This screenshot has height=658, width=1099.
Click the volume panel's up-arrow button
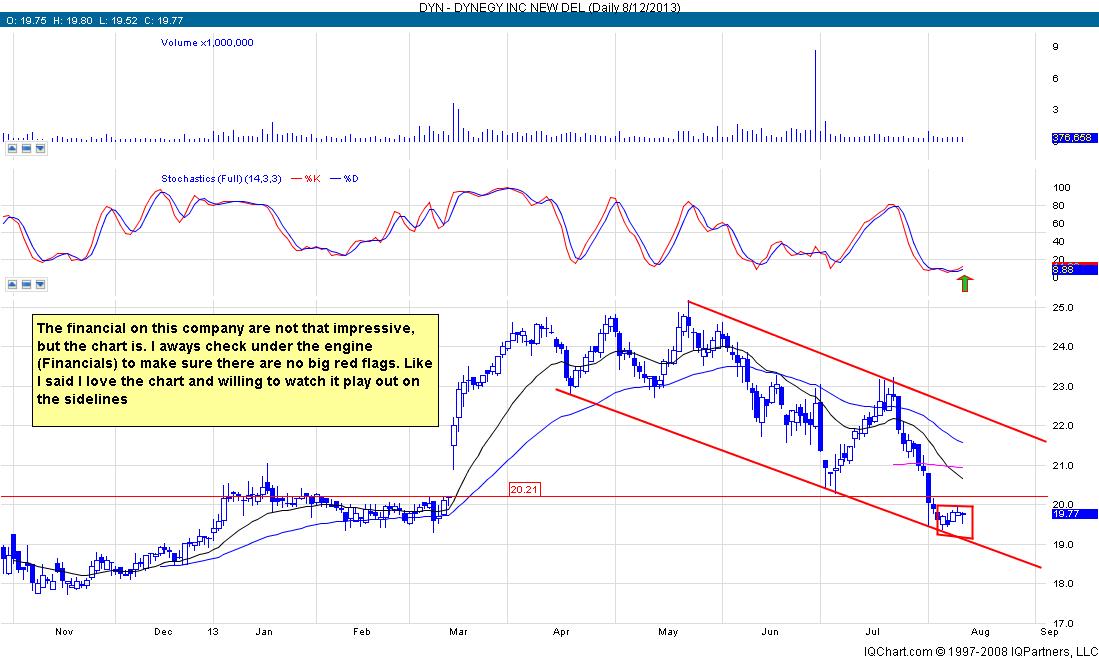point(13,148)
